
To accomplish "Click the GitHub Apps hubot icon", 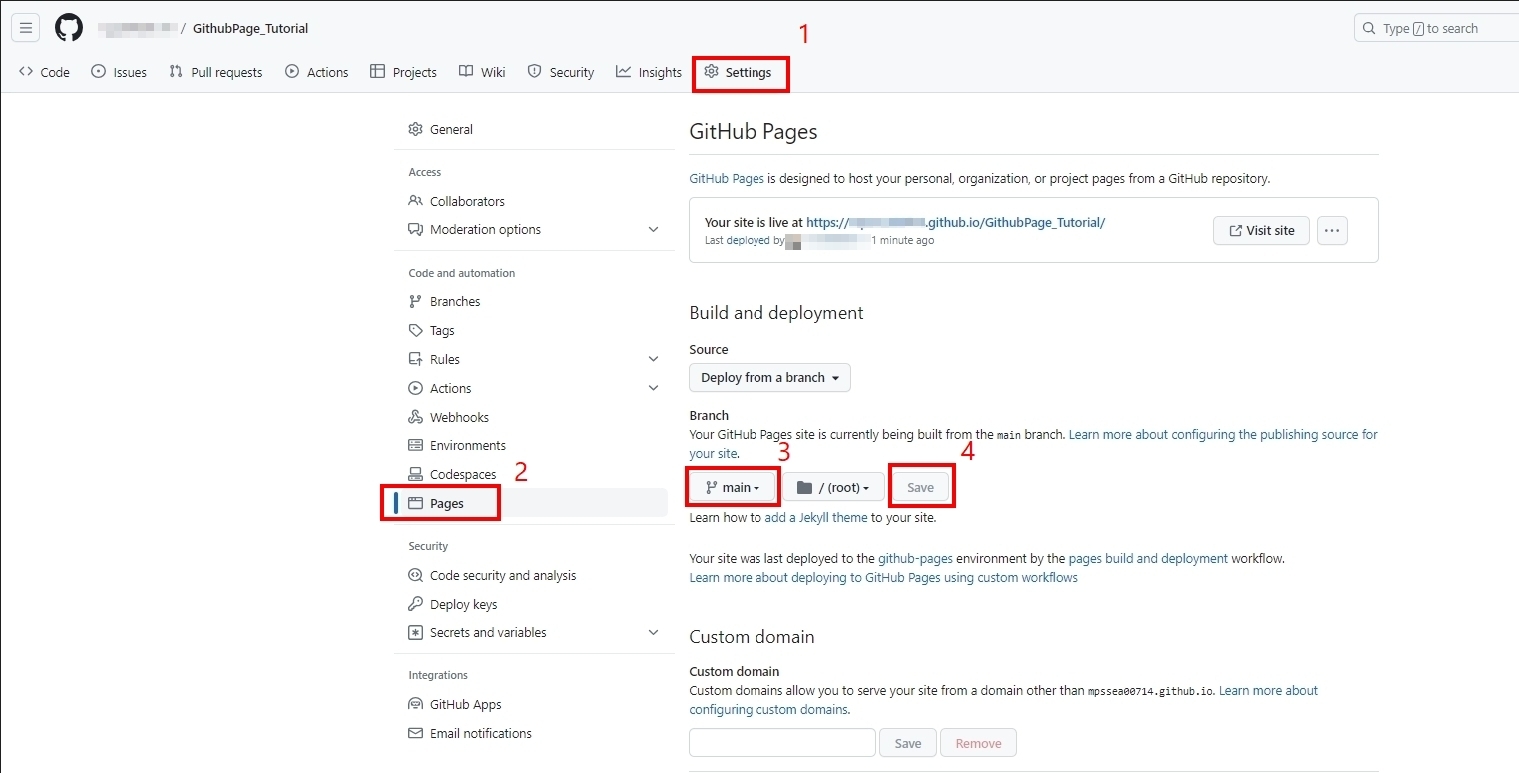I will [x=416, y=704].
